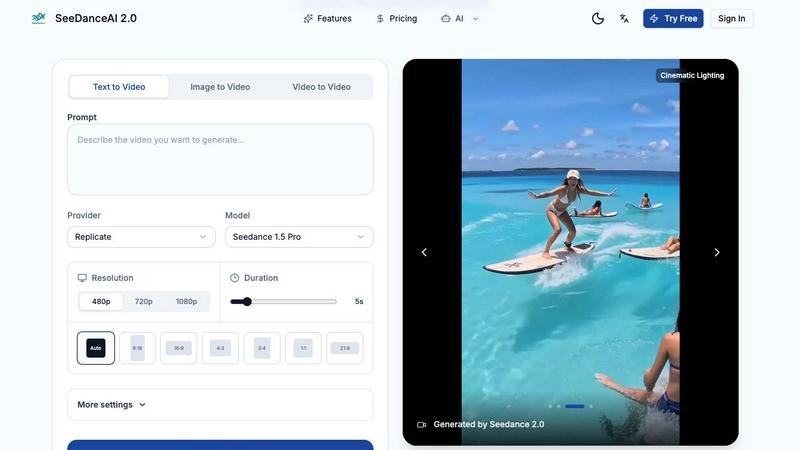Switch to the Image to Video tab
The image size is (800, 450).
[x=220, y=87]
